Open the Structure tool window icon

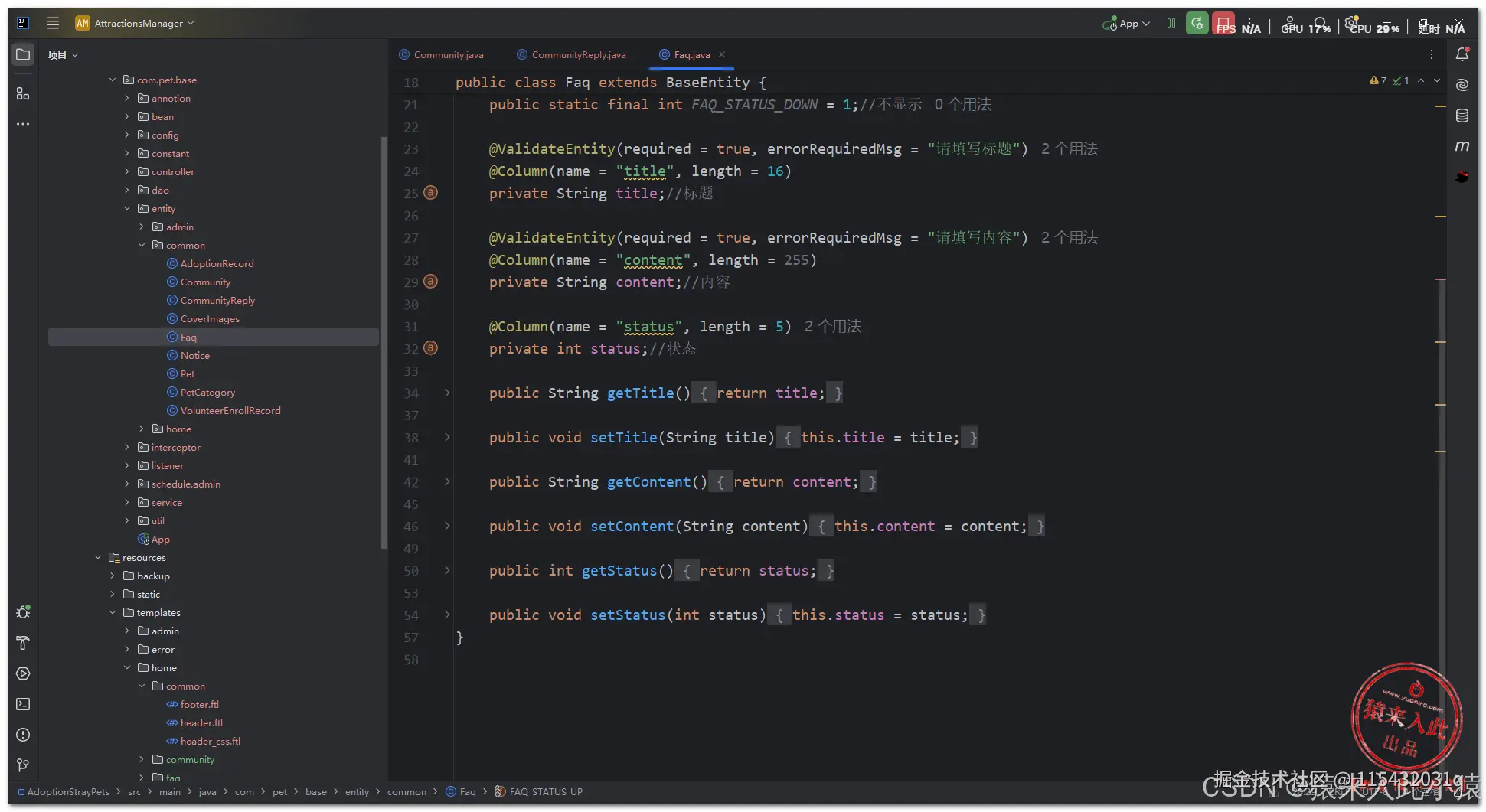coord(23,93)
